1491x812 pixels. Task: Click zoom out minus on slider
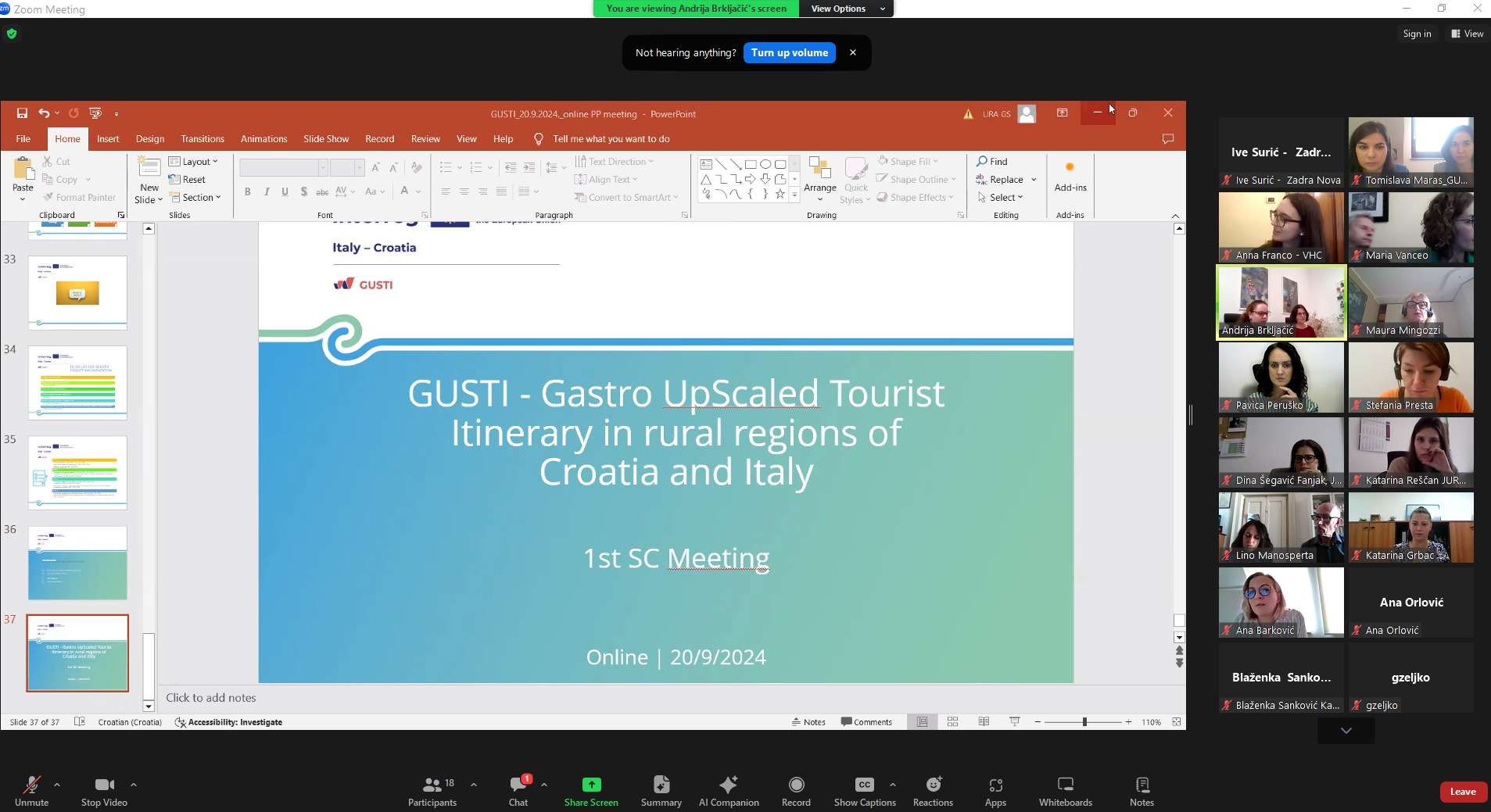1038,722
